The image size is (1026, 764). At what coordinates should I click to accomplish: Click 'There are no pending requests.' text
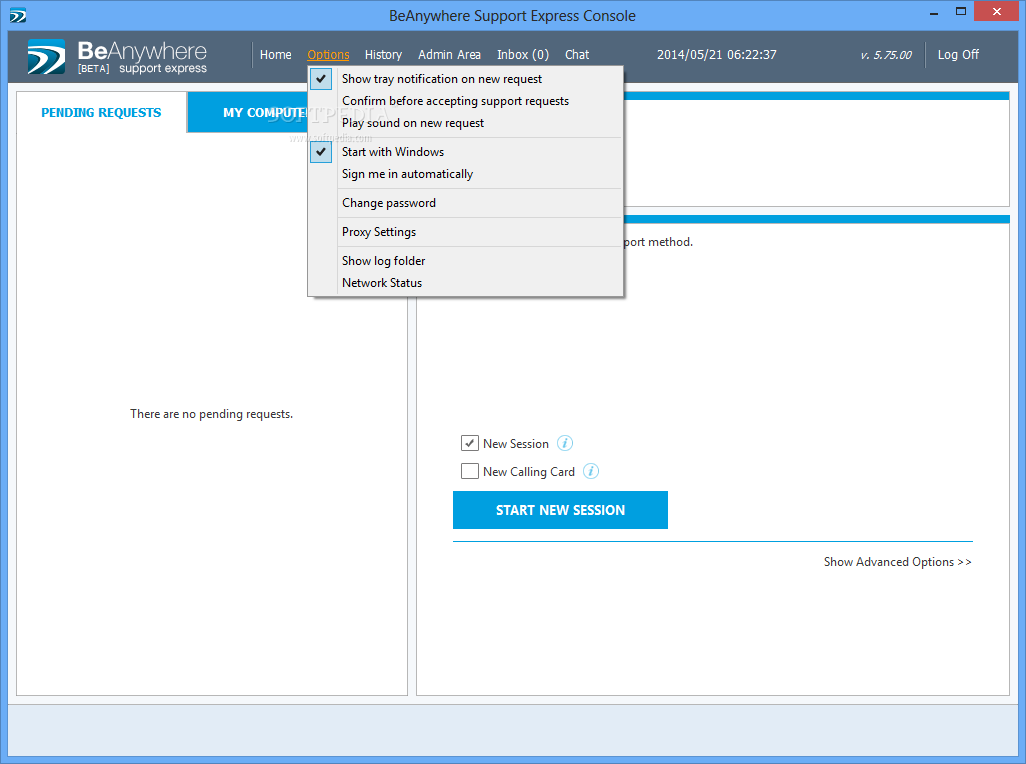(211, 414)
